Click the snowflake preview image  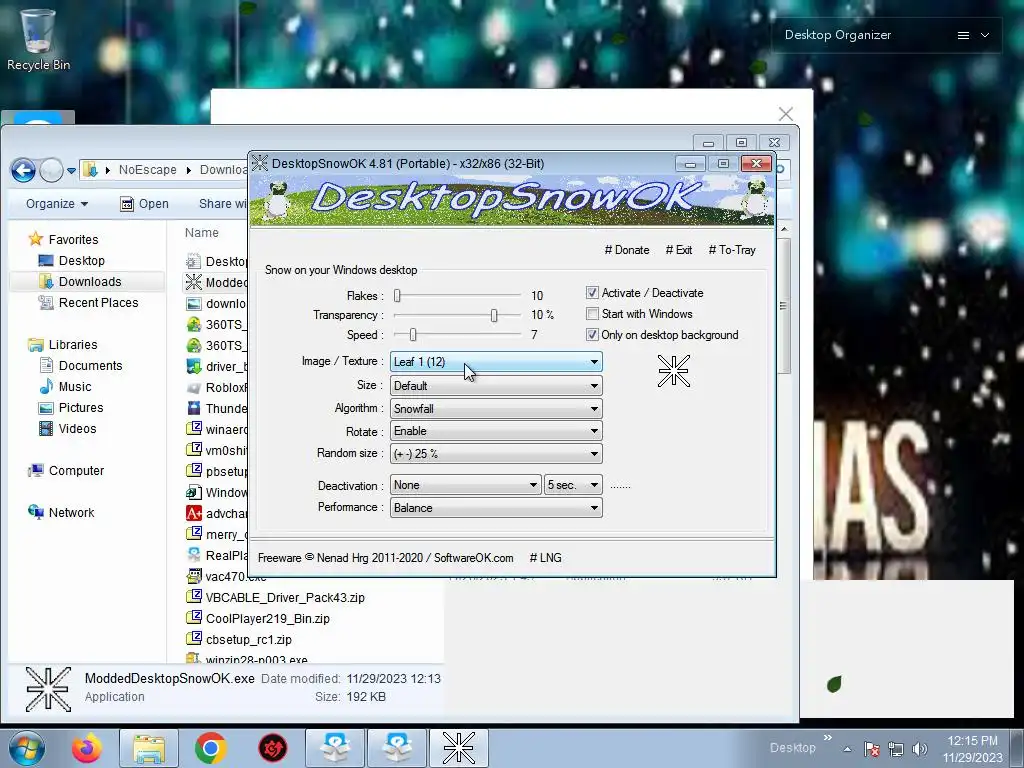673,371
